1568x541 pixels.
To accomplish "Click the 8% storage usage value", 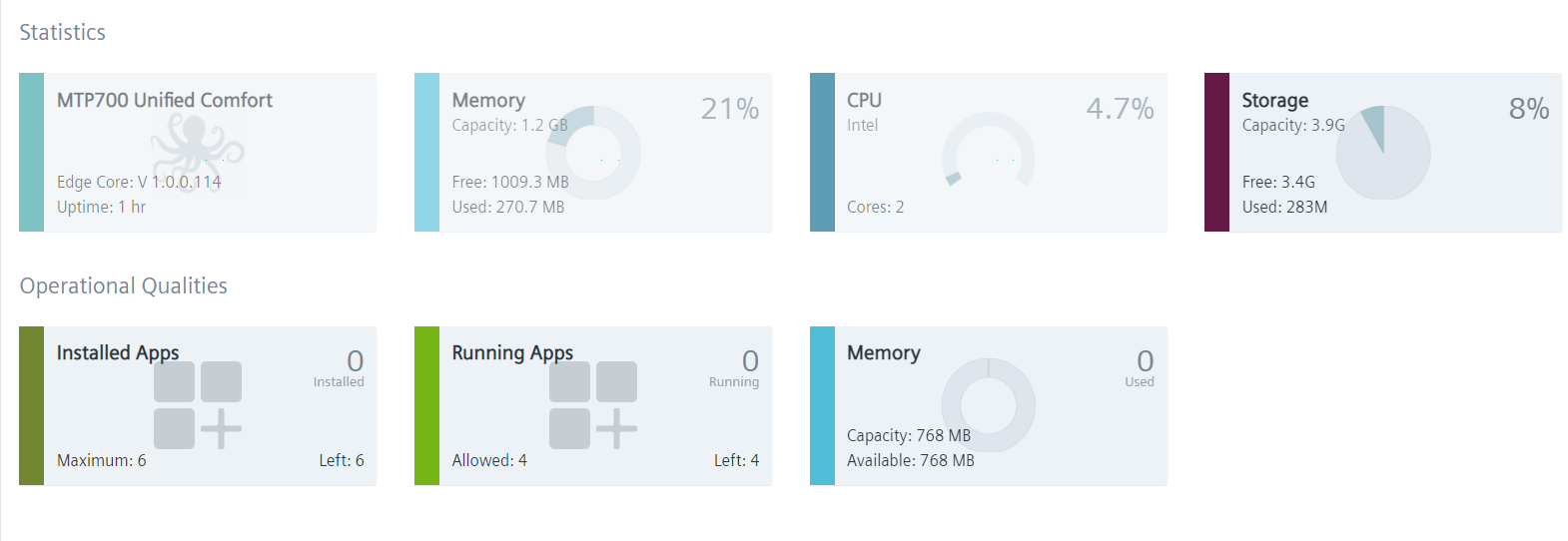I will 1528,108.
